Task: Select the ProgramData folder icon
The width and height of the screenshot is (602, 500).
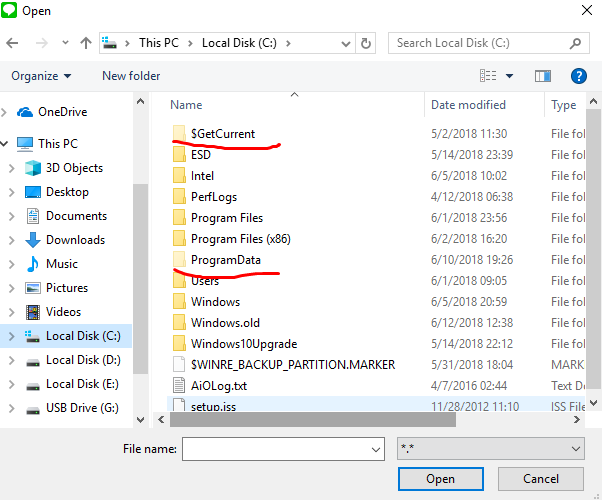Action: tap(179, 260)
